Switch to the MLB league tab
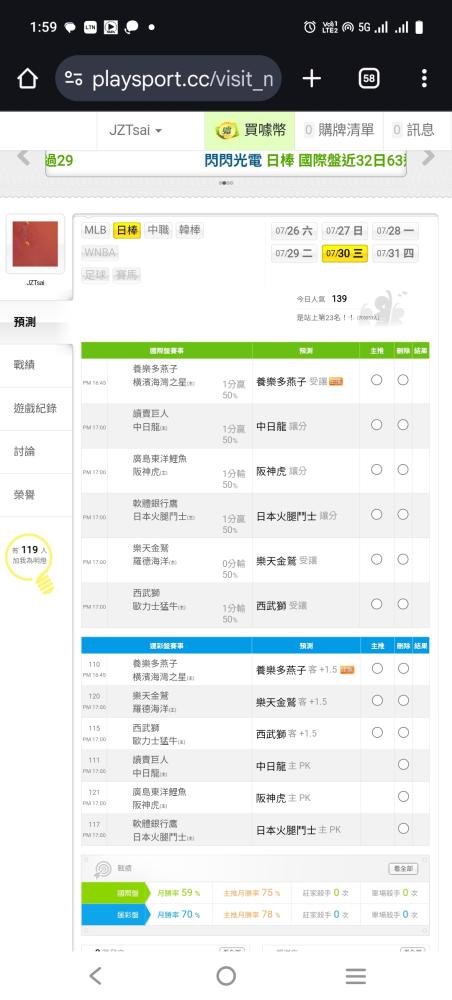Image resolution: width=452 pixels, height=1000 pixels. [x=96, y=230]
